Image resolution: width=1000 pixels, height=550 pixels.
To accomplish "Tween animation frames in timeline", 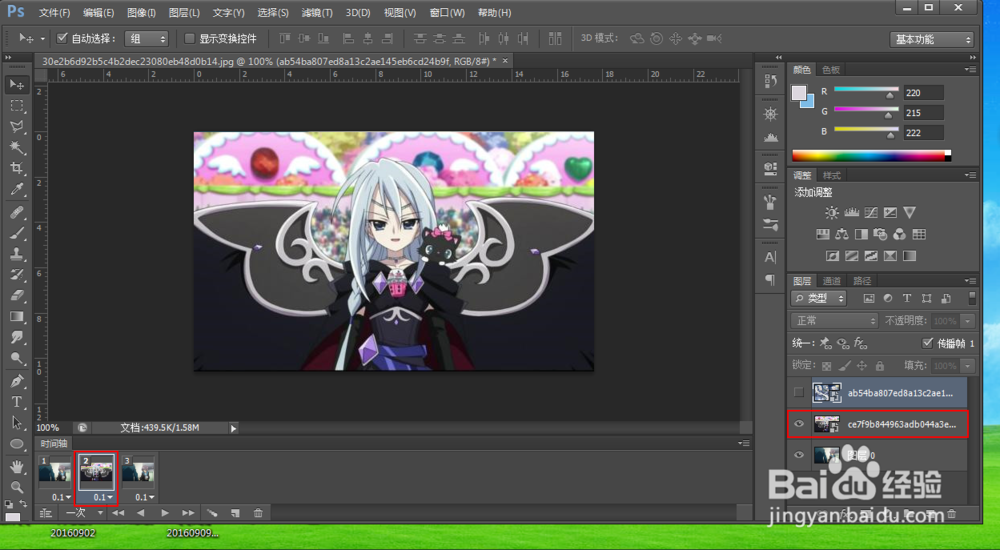I will click(212, 512).
